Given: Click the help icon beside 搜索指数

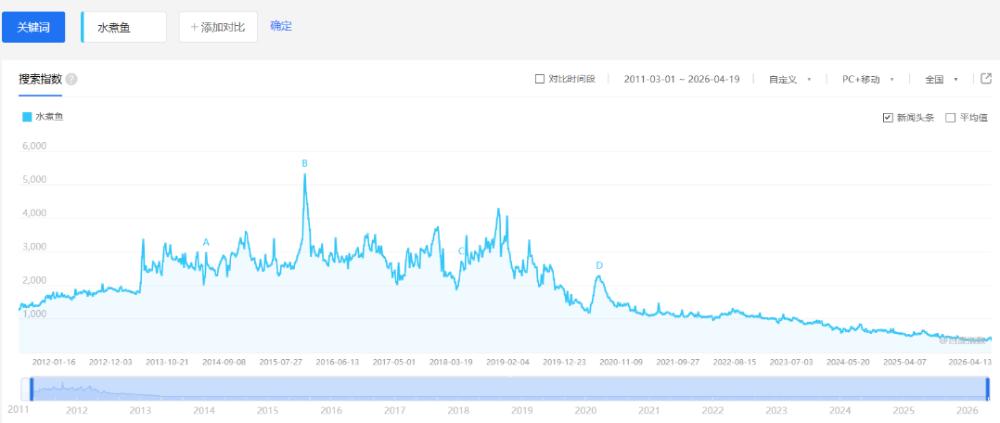Looking at the screenshot, I should tap(72, 79).
